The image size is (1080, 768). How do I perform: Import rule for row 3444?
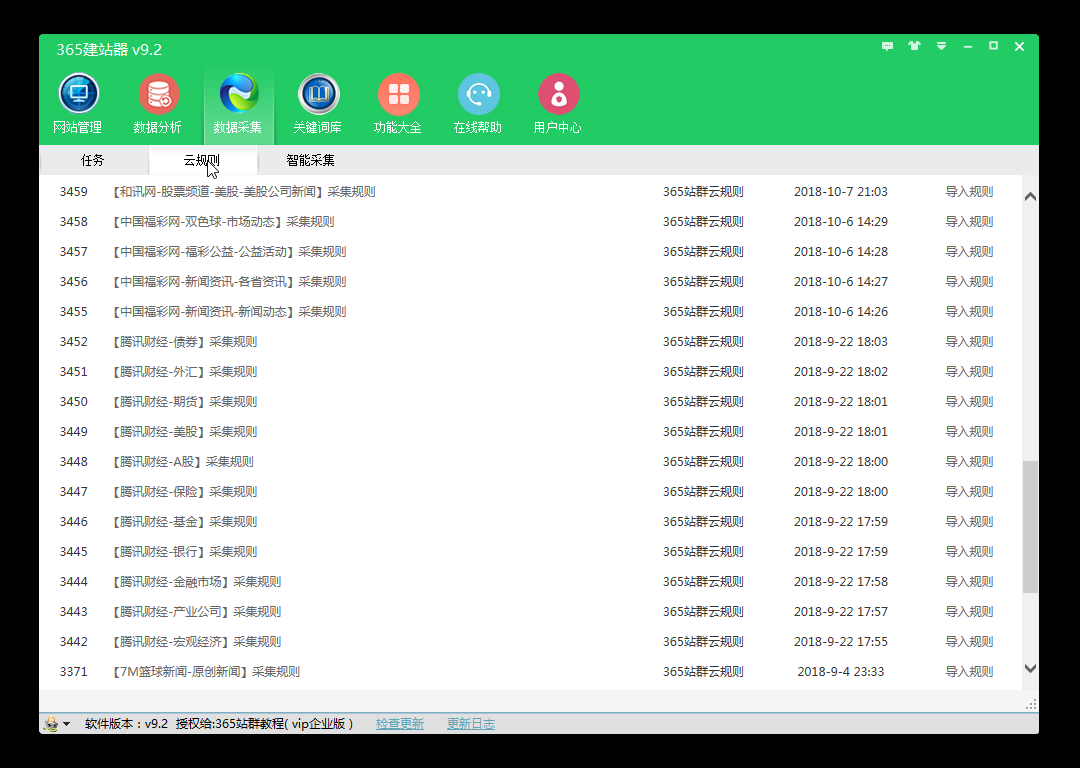pos(969,582)
